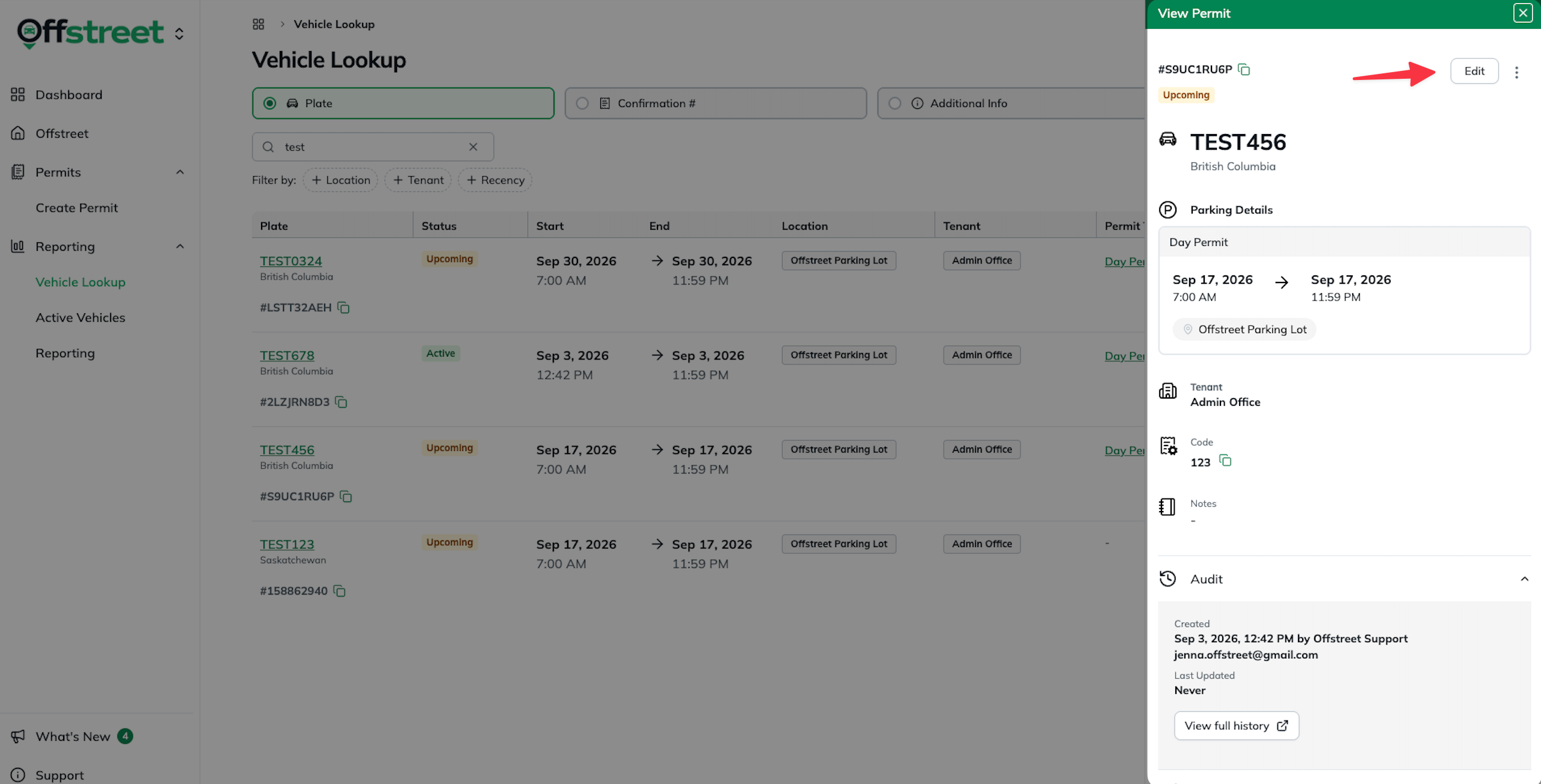This screenshot has width=1541, height=784.
Task: Collapse the Permits sidebar section
Action: click(180, 172)
